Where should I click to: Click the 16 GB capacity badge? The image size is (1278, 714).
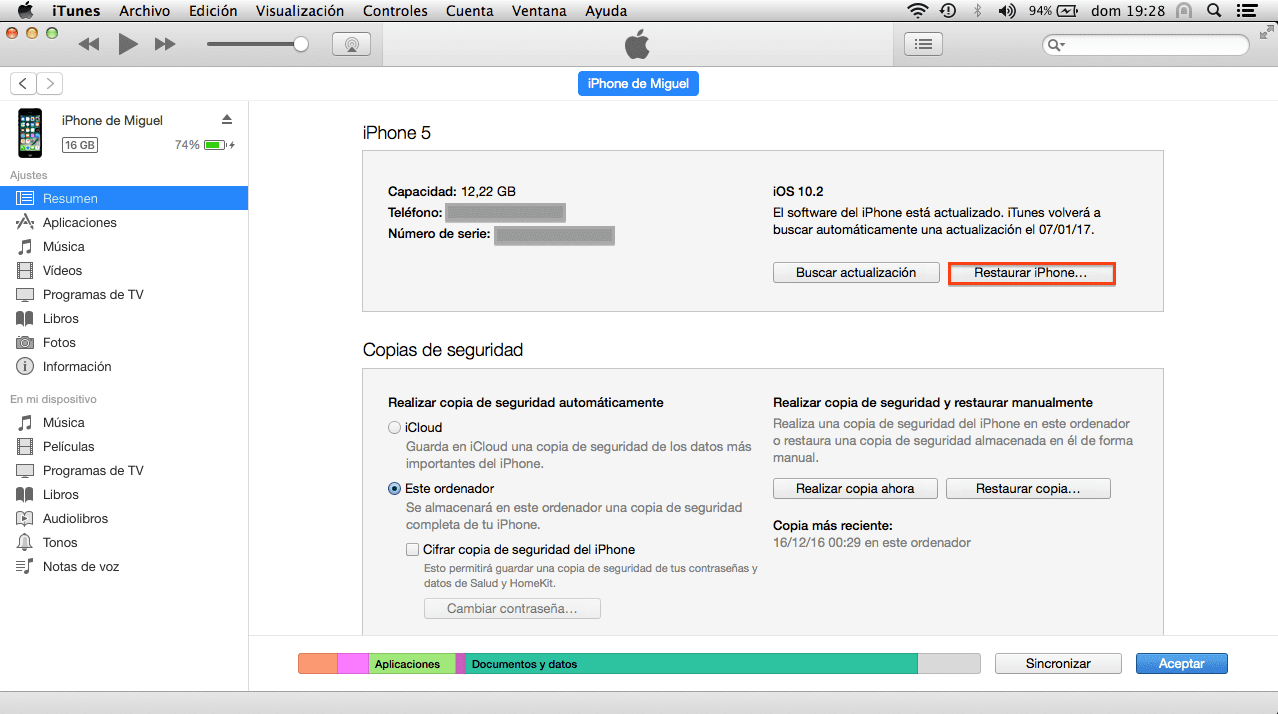click(80, 145)
